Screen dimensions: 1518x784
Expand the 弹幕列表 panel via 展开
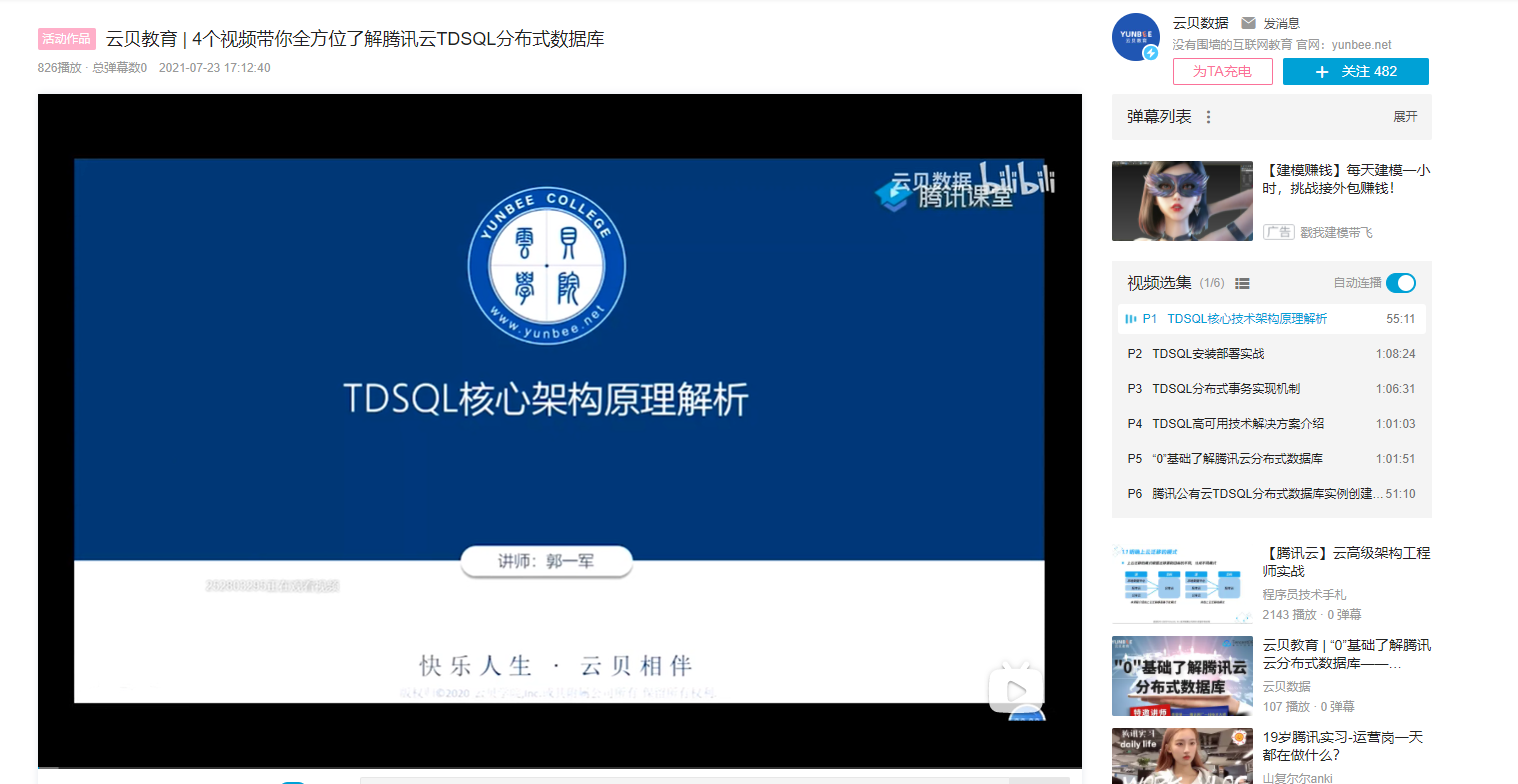tap(1405, 117)
